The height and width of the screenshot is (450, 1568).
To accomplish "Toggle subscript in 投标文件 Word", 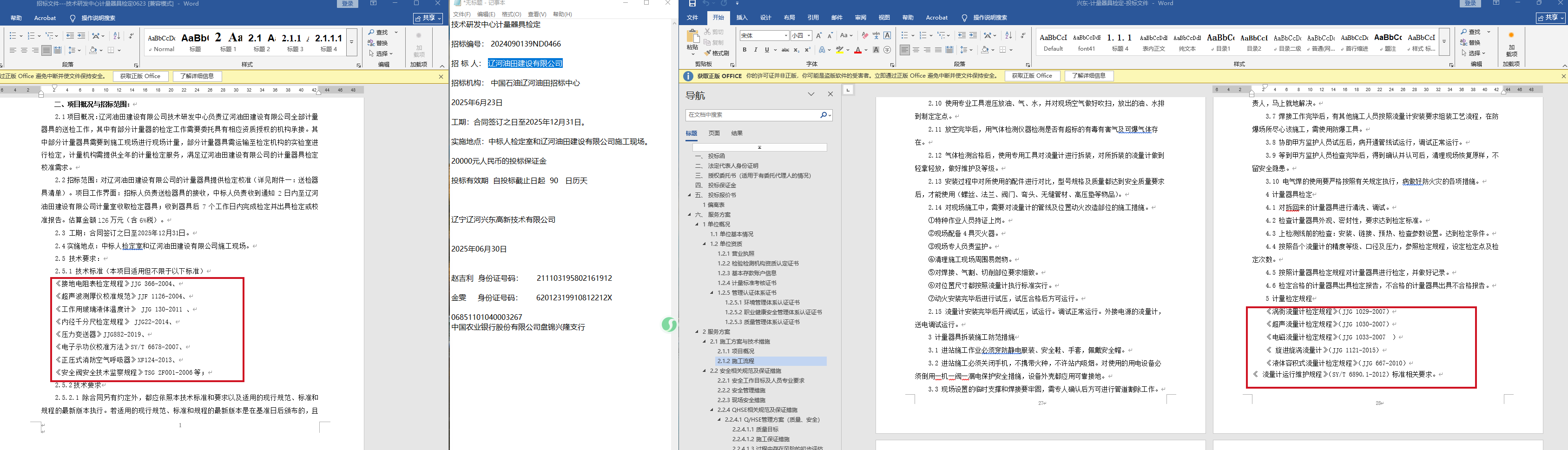I will pyautogui.click(x=796, y=50).
